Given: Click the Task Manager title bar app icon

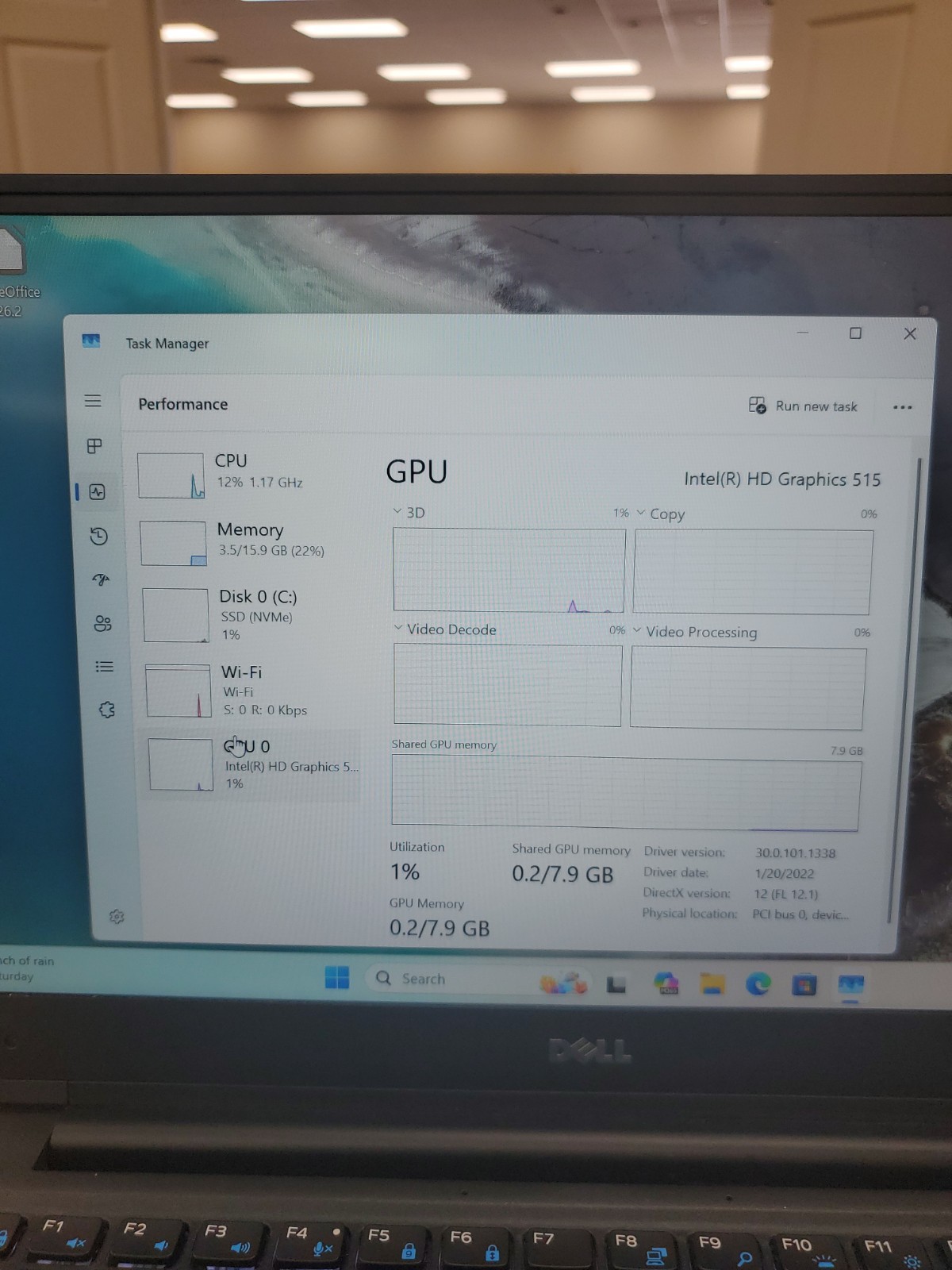Looking at the screenshot, I should click(x=91, y=341).
